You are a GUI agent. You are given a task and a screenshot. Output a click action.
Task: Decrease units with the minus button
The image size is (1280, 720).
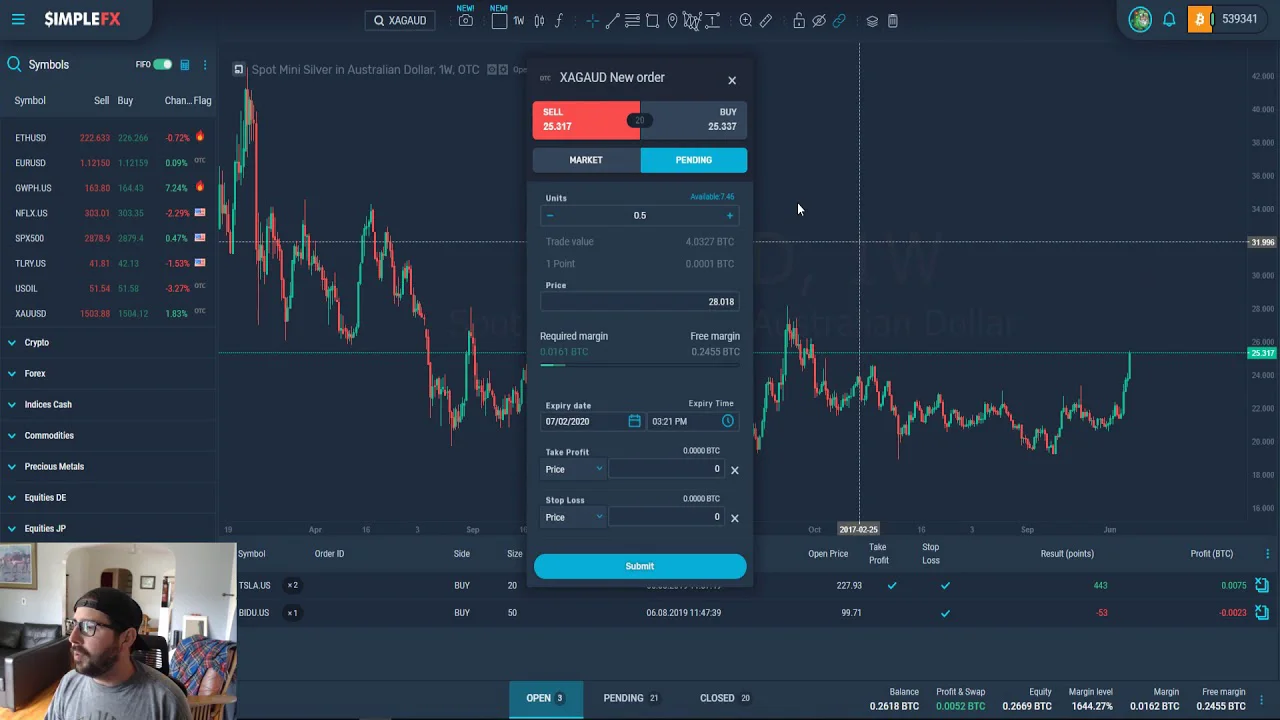tap(550, 215)
